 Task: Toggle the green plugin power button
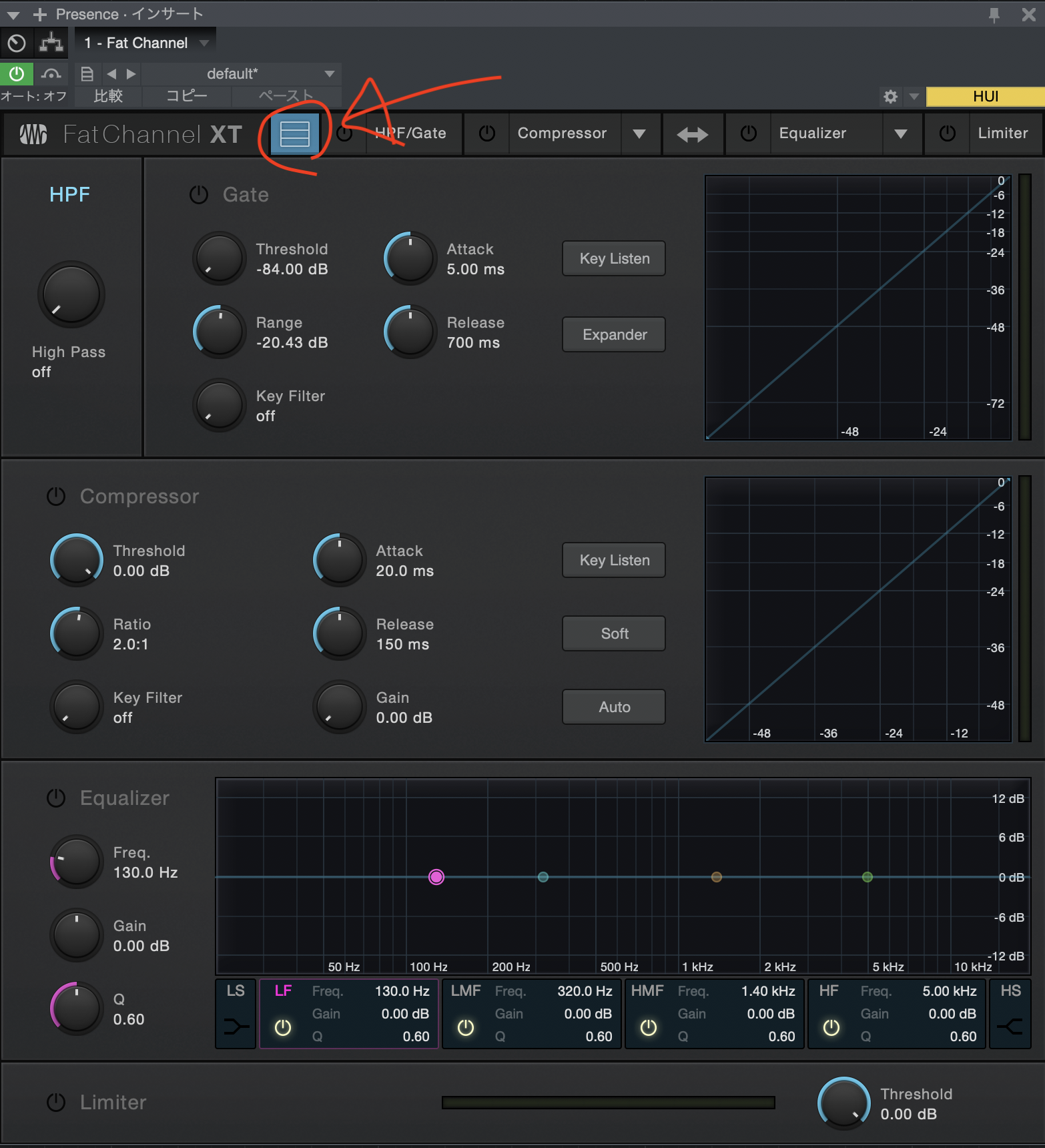(17, 73)
